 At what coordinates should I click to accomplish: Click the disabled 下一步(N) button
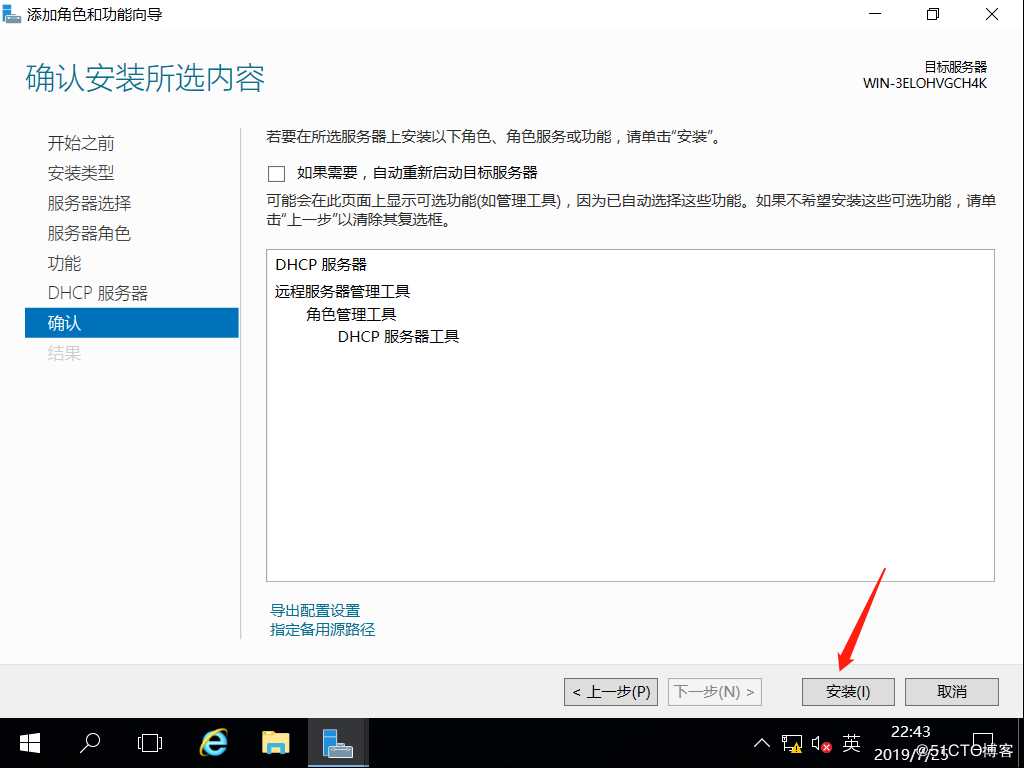(714, 692)
